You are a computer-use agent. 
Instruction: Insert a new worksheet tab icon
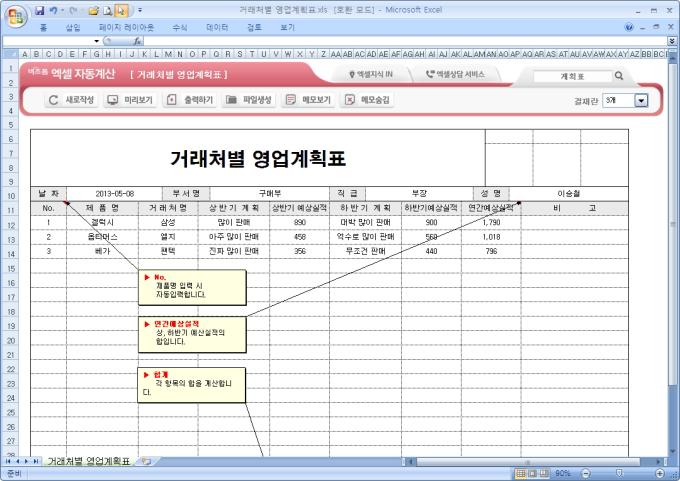tap(146, 461)
